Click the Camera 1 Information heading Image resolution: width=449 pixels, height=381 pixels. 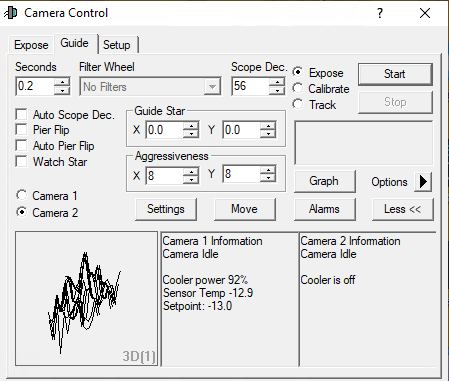click(212, 241)
